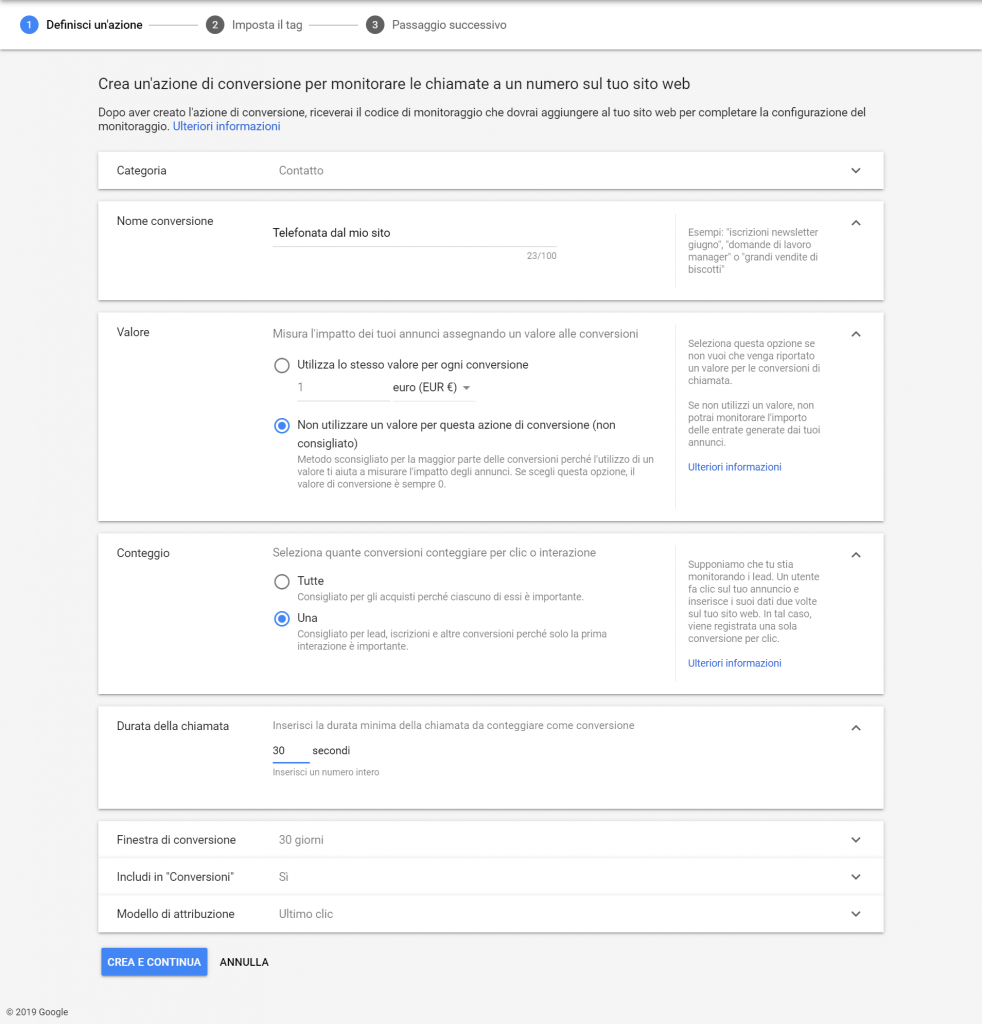Click step 3 circle icon 'Passaggio successivo'
The image size is (982, 1024).
[375, 25]
